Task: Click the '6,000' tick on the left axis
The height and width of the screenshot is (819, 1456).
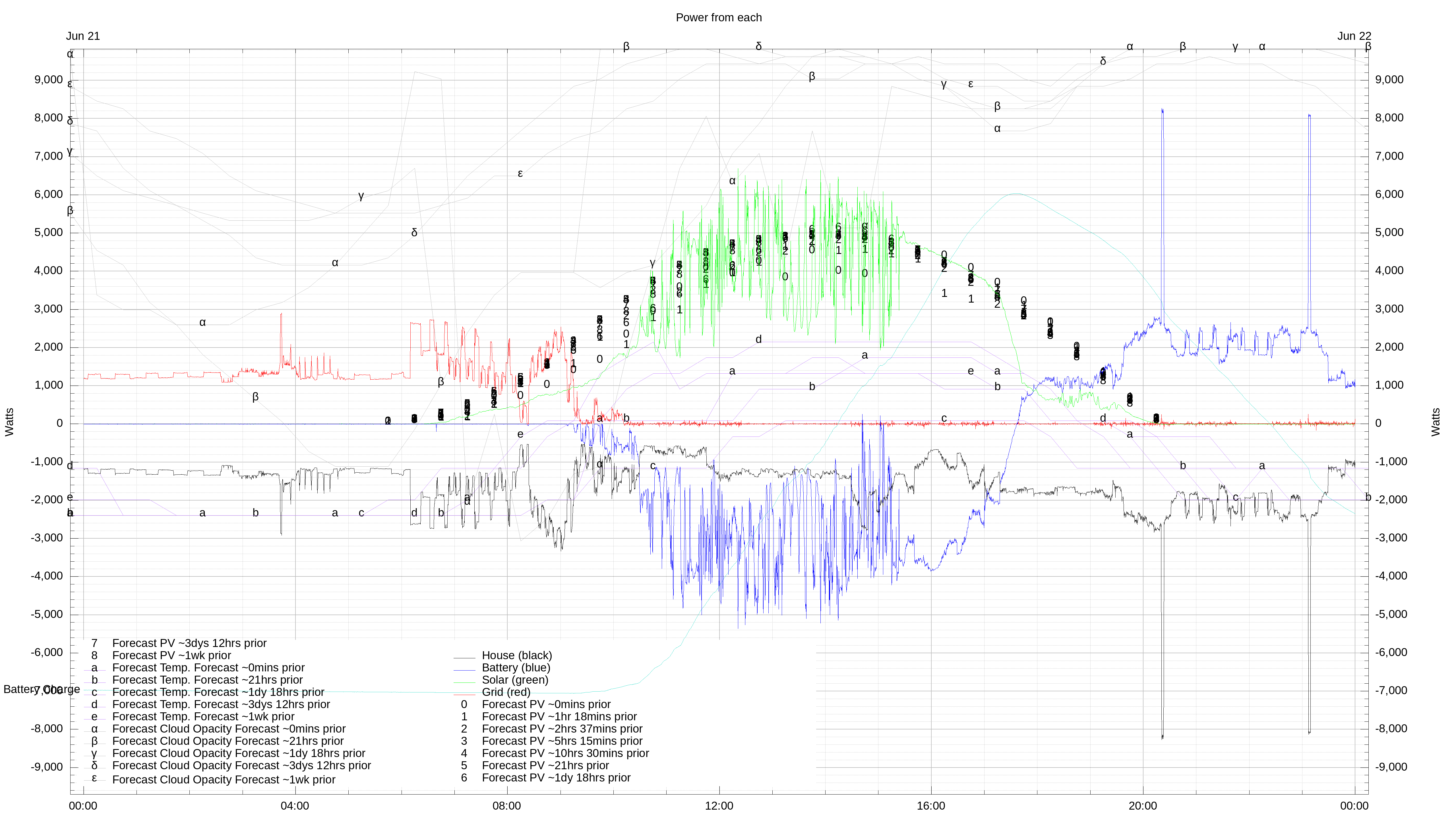Action: coord(49,195)
